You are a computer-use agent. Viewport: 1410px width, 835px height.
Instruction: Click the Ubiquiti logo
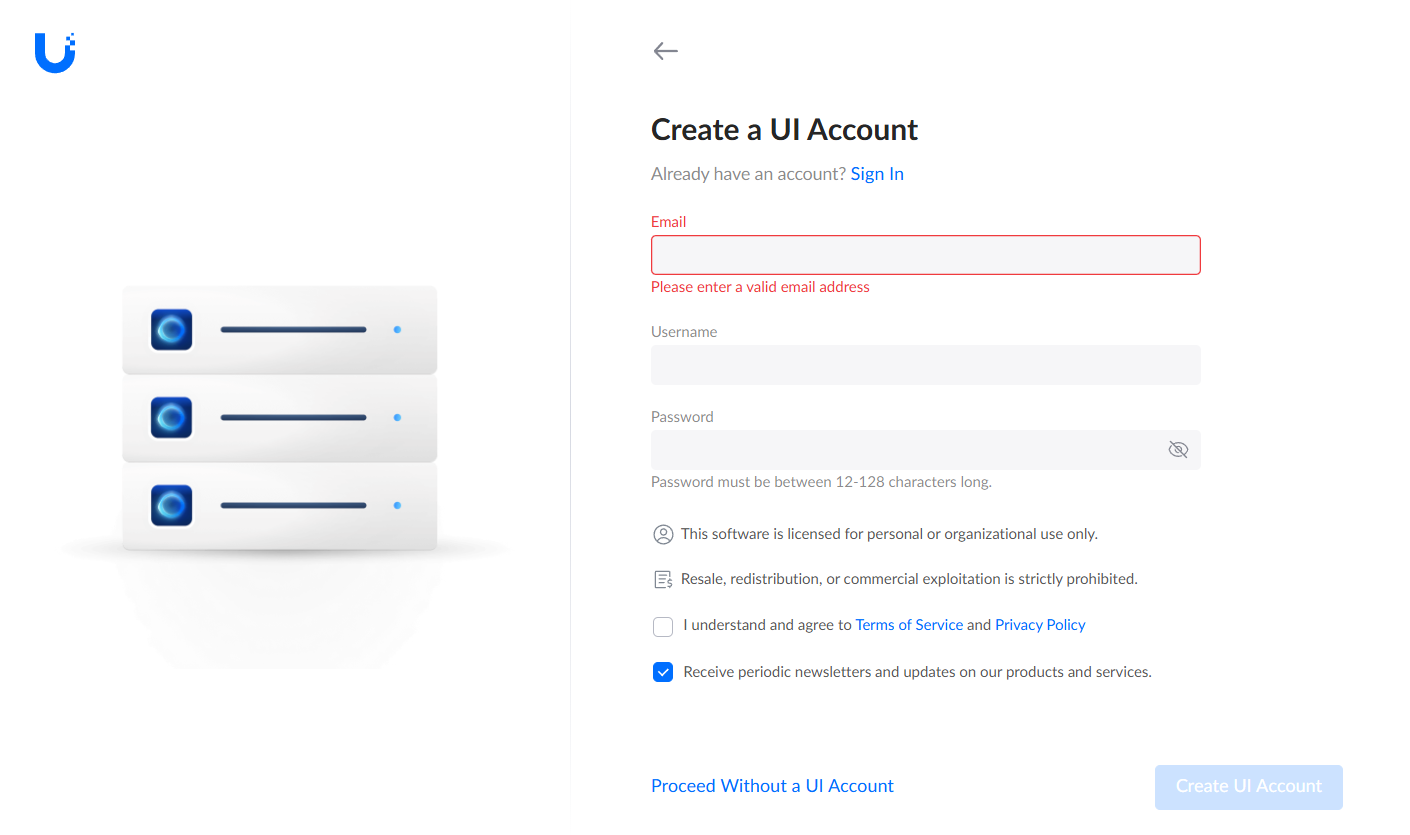[x=55, y=53]
